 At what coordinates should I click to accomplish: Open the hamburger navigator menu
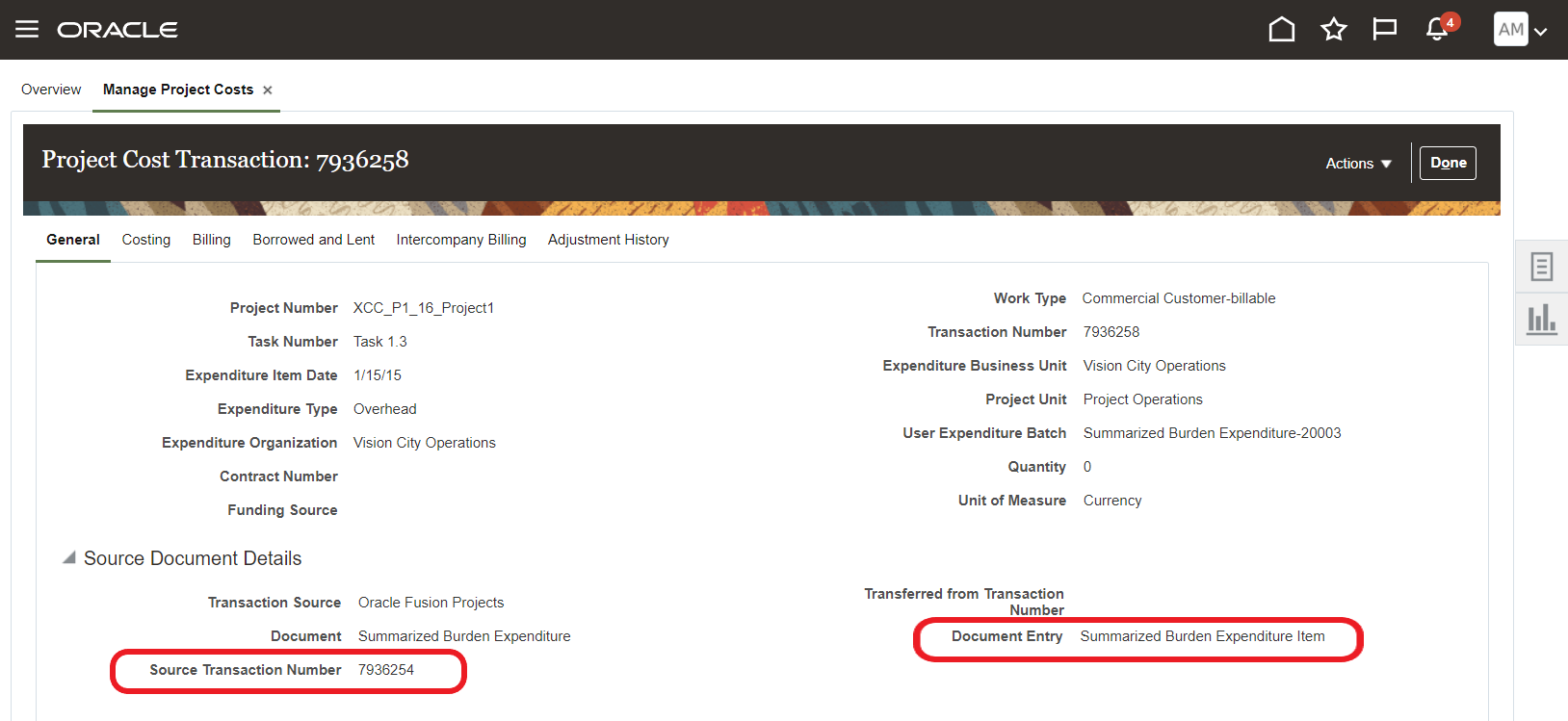point(27,30)
